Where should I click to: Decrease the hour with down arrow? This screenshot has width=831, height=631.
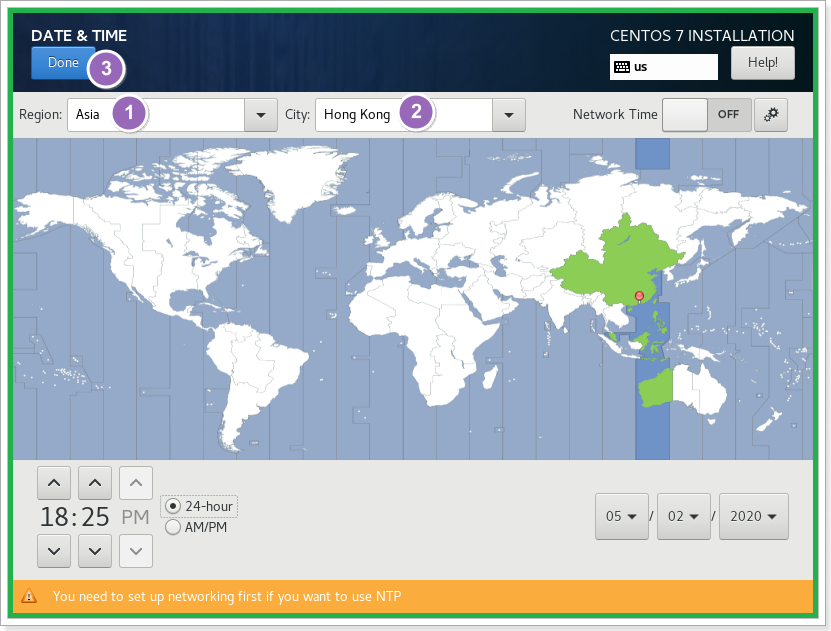point(54,551)
